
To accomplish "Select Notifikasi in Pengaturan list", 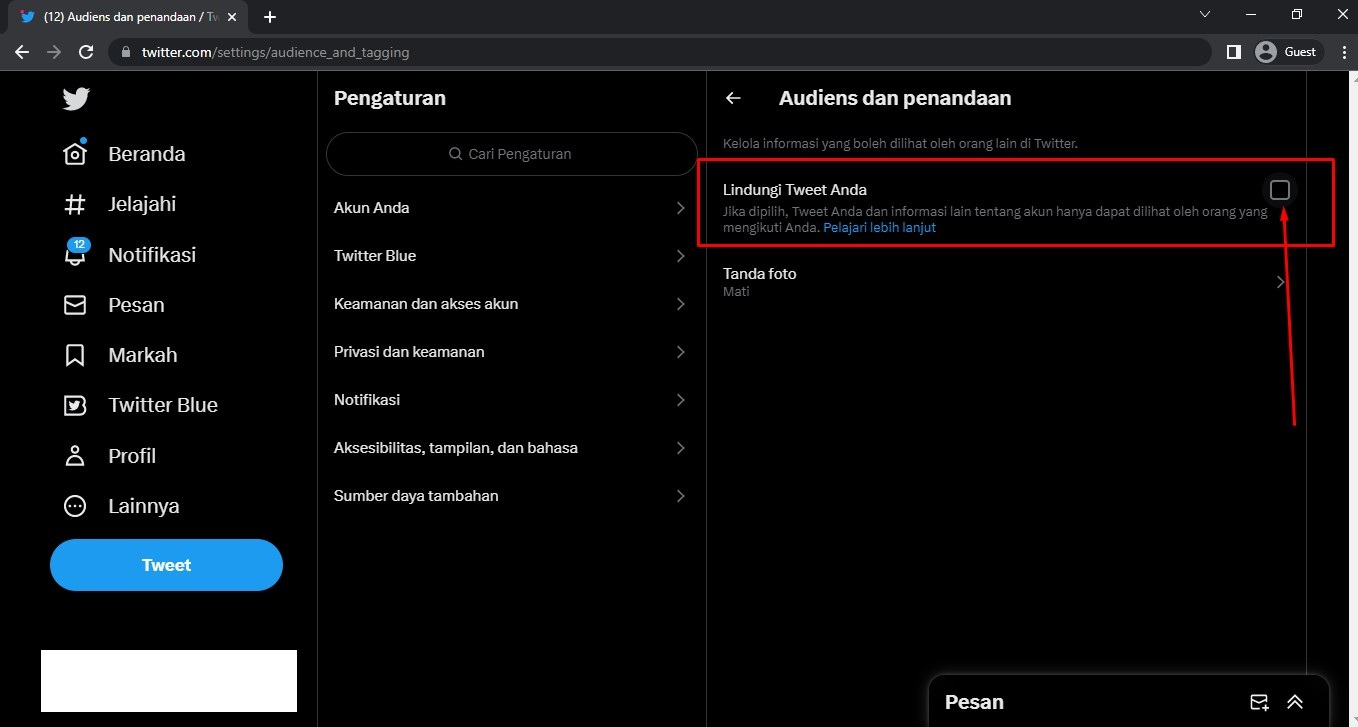I will [x=512, y=400].
